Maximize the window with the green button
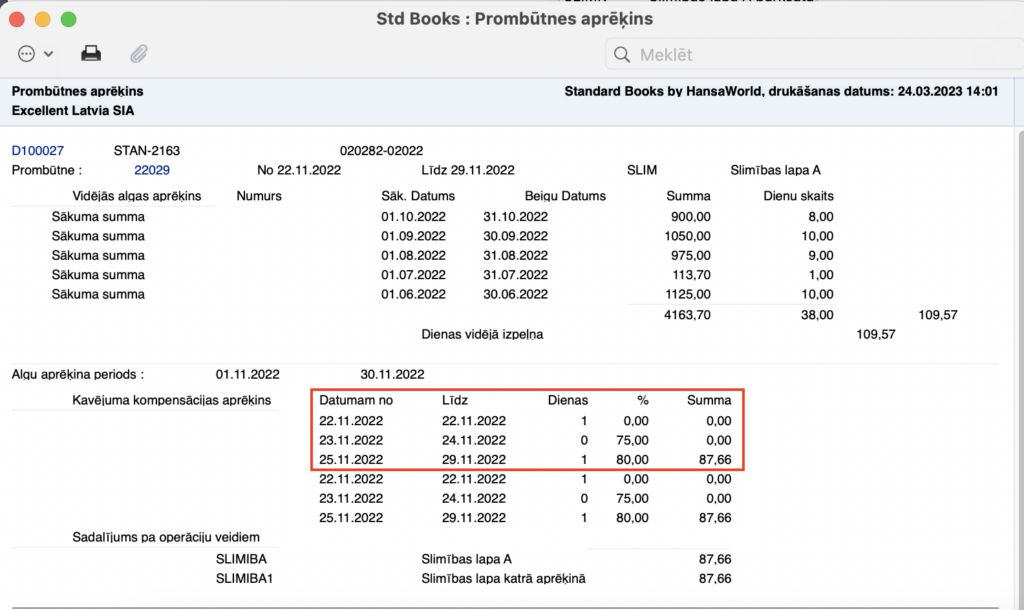 pyautogui.click(x=68, y=19)
